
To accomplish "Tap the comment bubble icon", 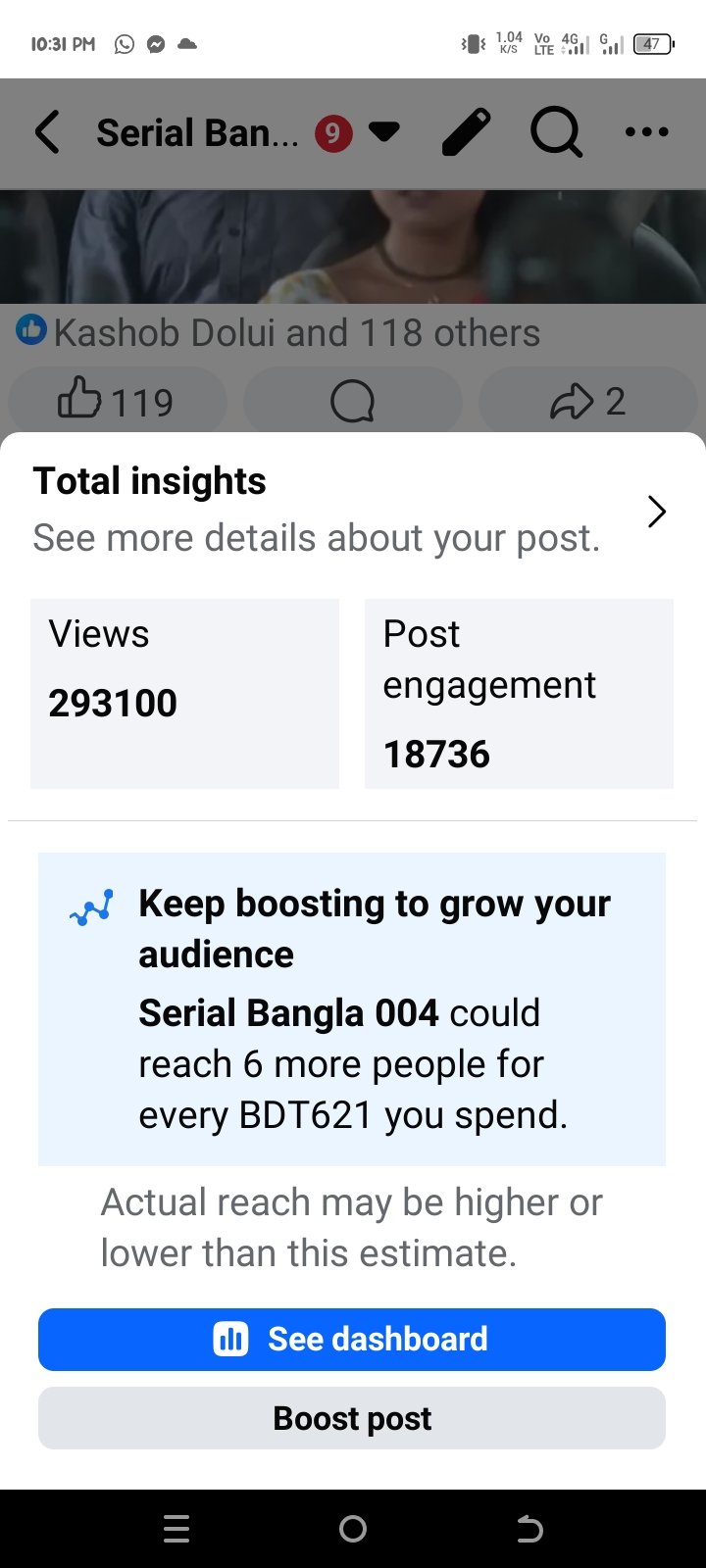I will pyautogui.click(x=353, y=401).
